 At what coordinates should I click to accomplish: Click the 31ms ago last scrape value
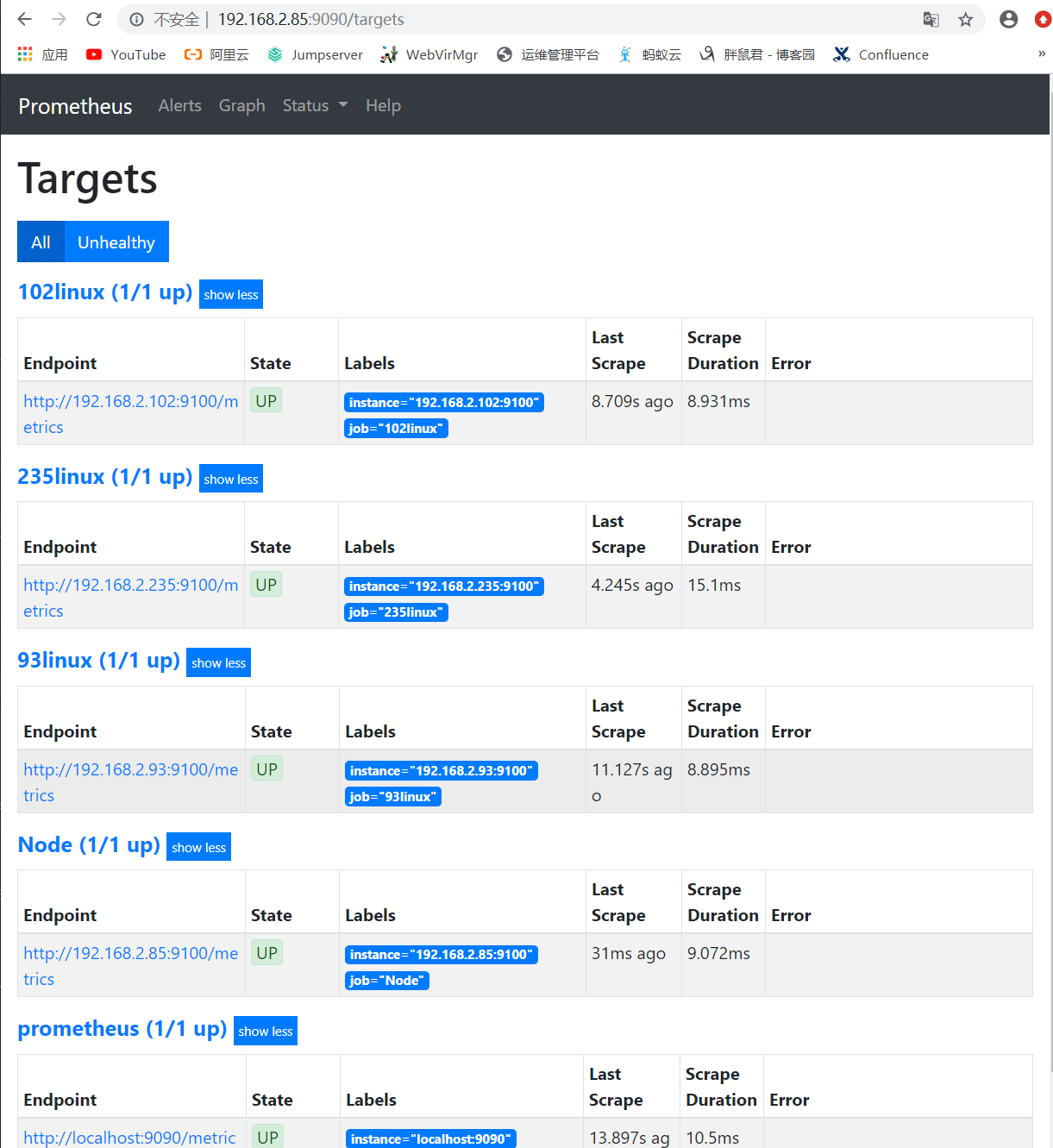click(x=629, y=953)
